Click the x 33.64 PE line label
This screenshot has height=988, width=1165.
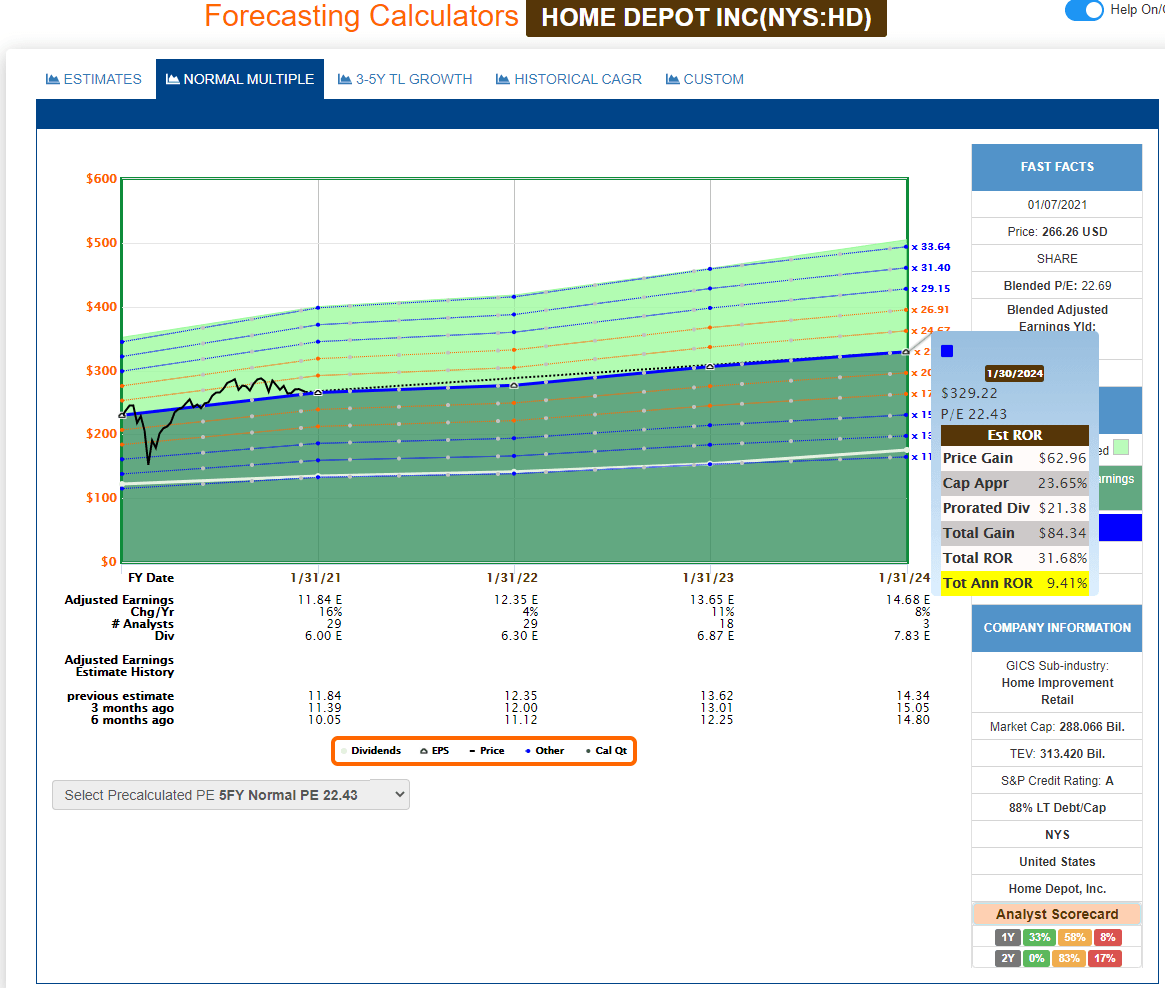pyautogui.click(x=930, y=246)
